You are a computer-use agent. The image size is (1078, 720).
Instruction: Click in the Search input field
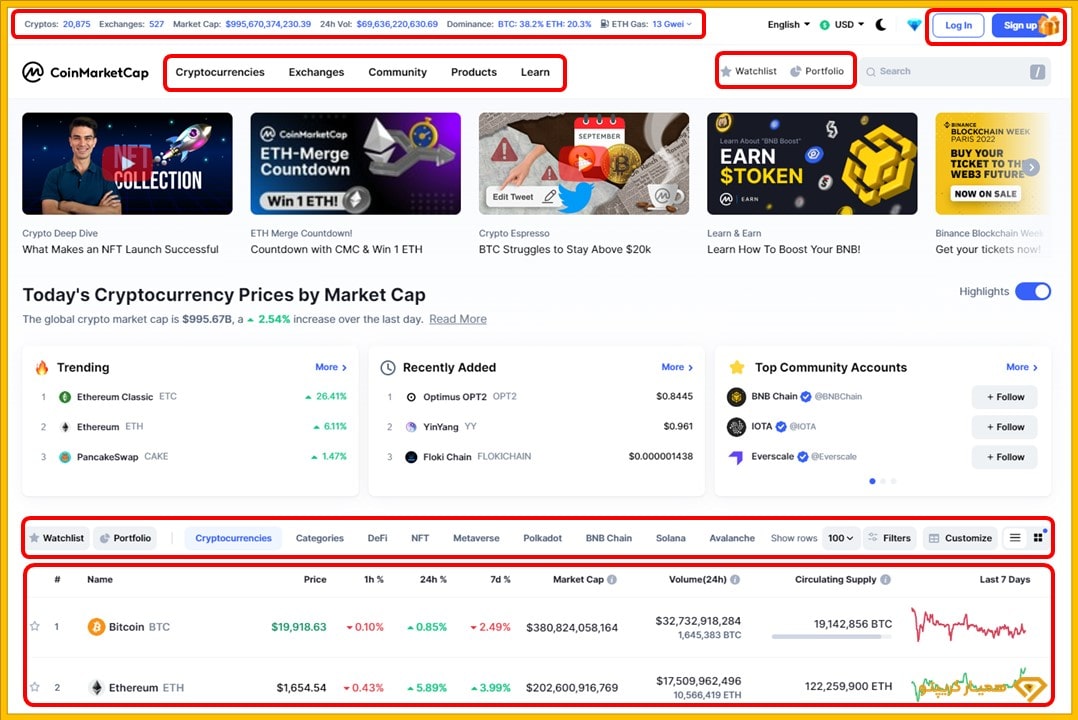[x=954, y=72]
